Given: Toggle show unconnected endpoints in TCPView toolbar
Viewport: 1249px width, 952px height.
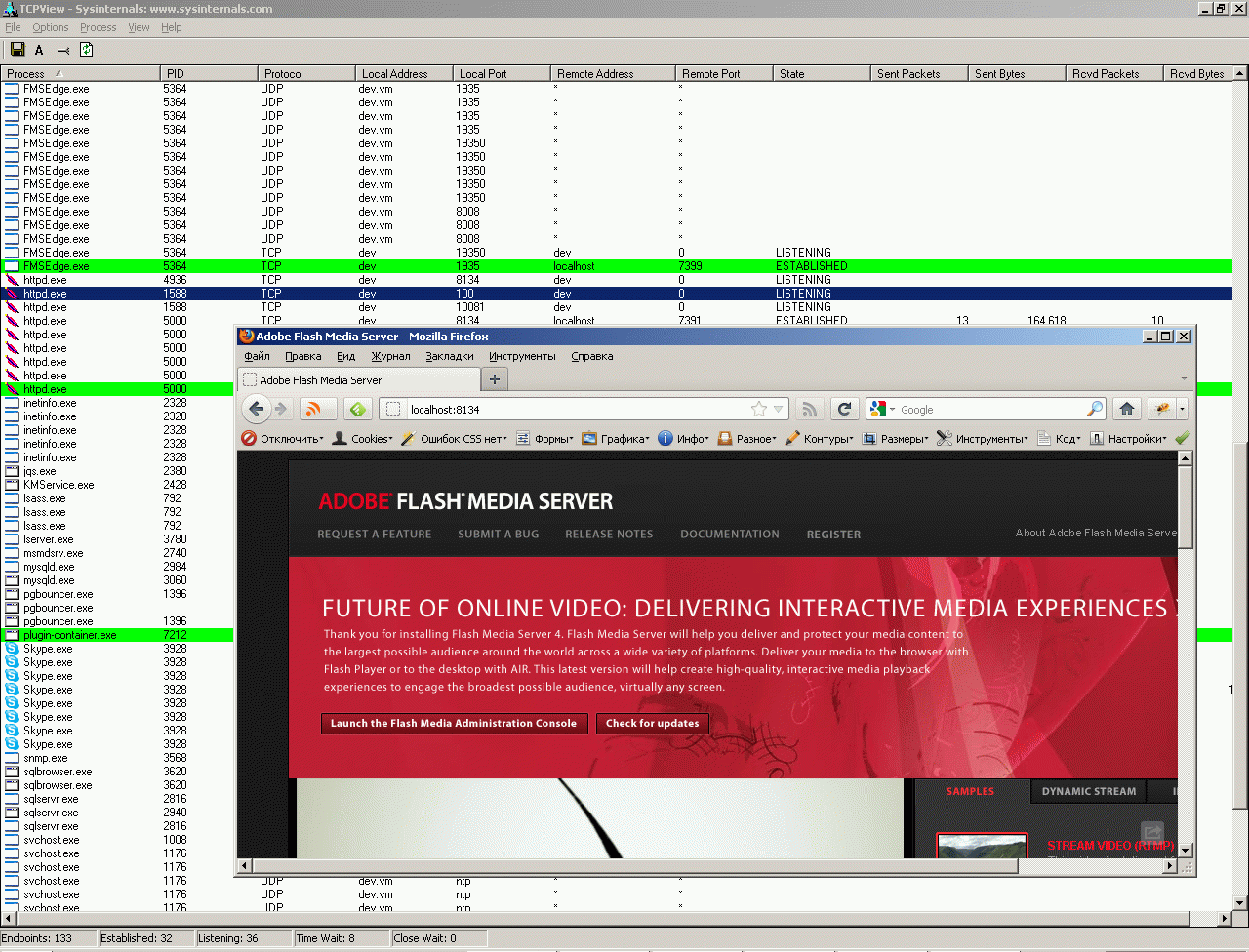Looking at the screenshot, I should coord(63,50).
